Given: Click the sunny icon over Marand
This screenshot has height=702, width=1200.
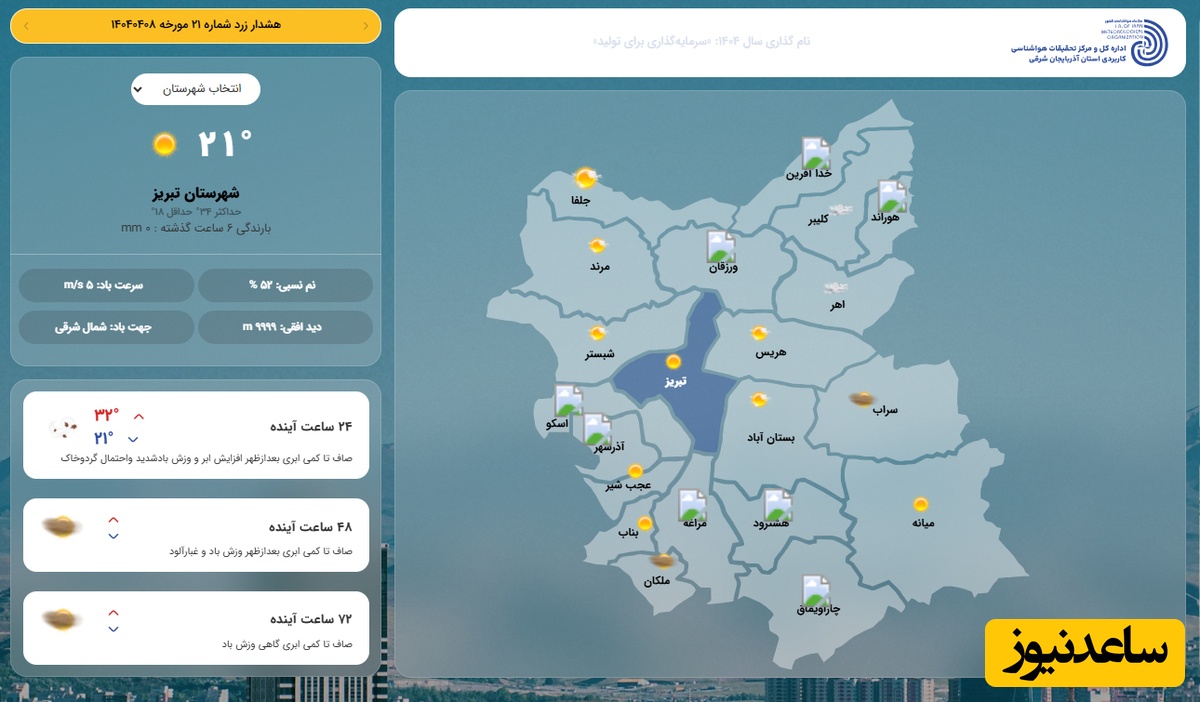Looking at the screenshot, I should (x=598, y=246).
